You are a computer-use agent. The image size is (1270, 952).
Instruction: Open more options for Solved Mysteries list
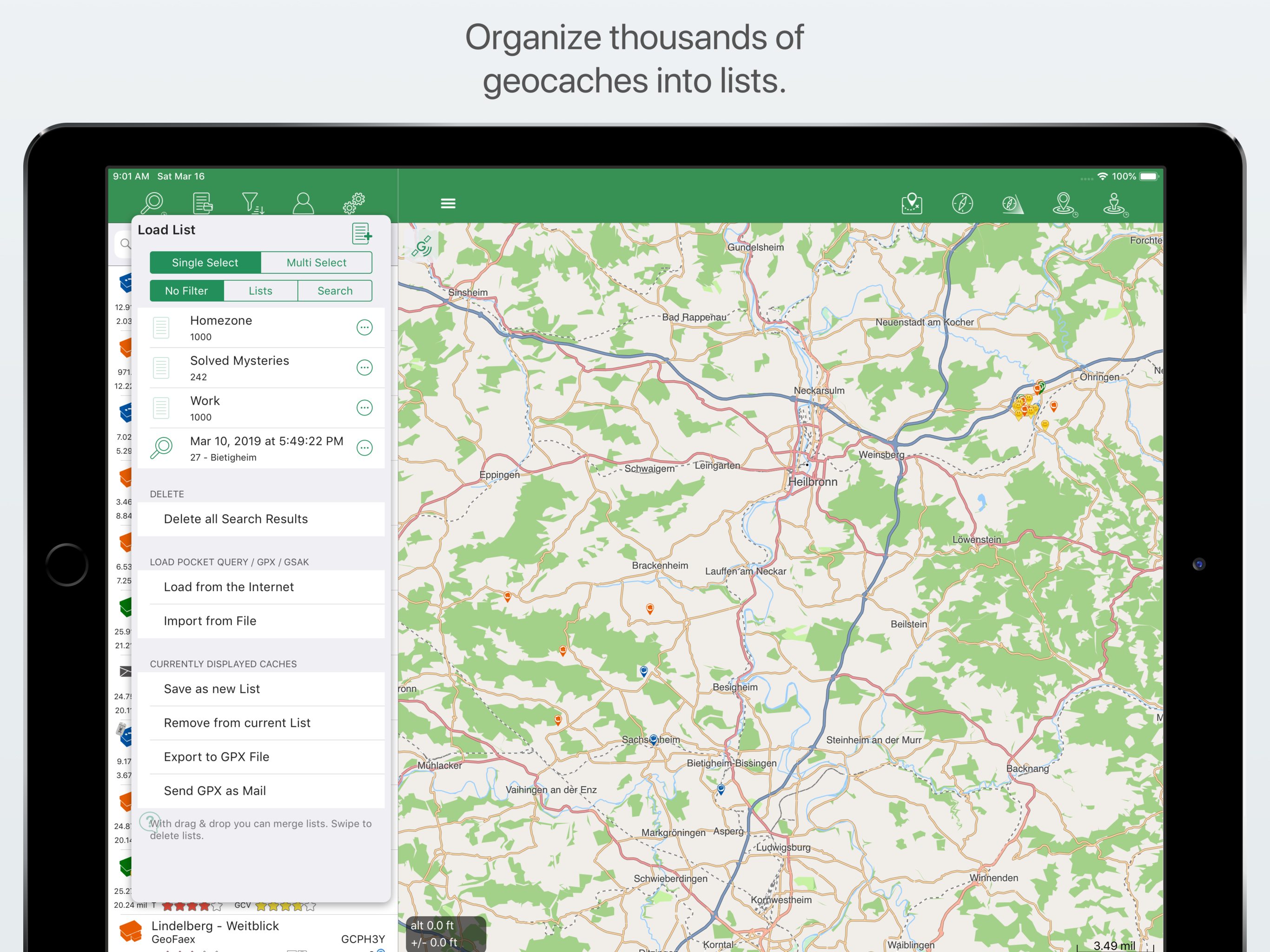(x=364, y=368)
